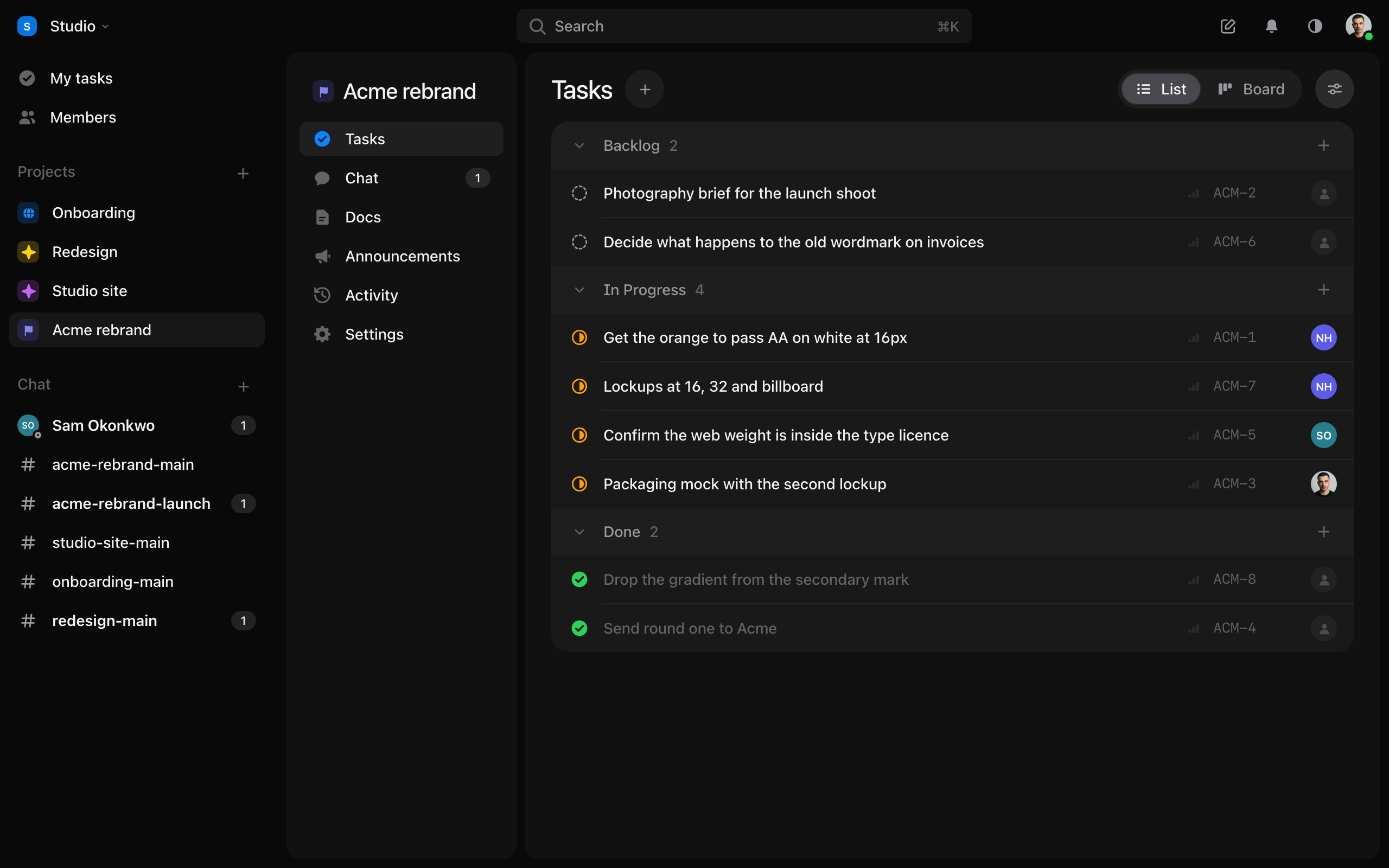Go to My tasks
This screenshot has height=868, width=1389.
(x=137, y=78)
